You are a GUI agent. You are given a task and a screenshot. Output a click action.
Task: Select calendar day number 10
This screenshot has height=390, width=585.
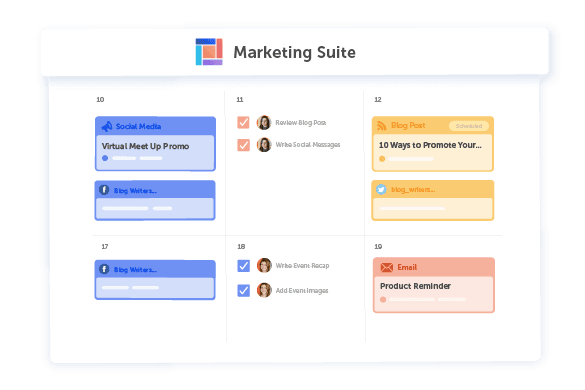tap(100, 99)
